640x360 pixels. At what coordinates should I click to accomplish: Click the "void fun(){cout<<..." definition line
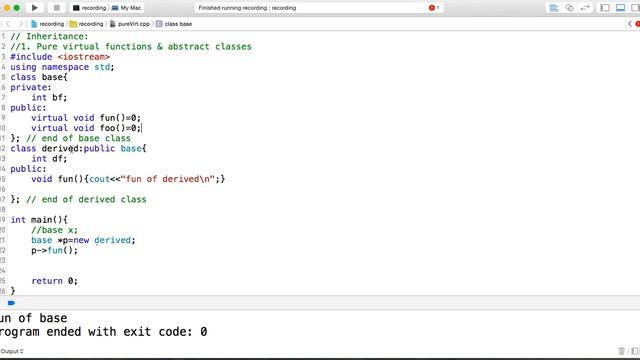(128, 179)
